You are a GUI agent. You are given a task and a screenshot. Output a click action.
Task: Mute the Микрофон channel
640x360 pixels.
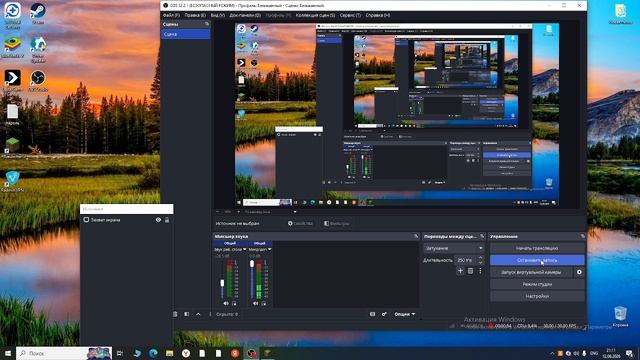(256, 303)
